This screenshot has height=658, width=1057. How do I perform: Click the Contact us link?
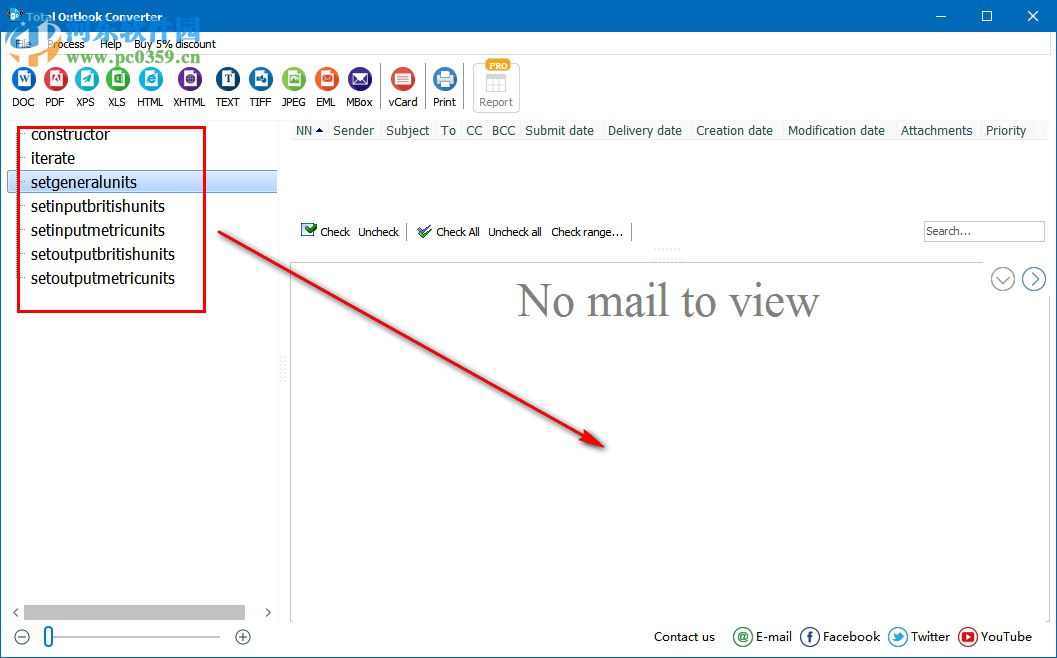[x=684, y=637]
